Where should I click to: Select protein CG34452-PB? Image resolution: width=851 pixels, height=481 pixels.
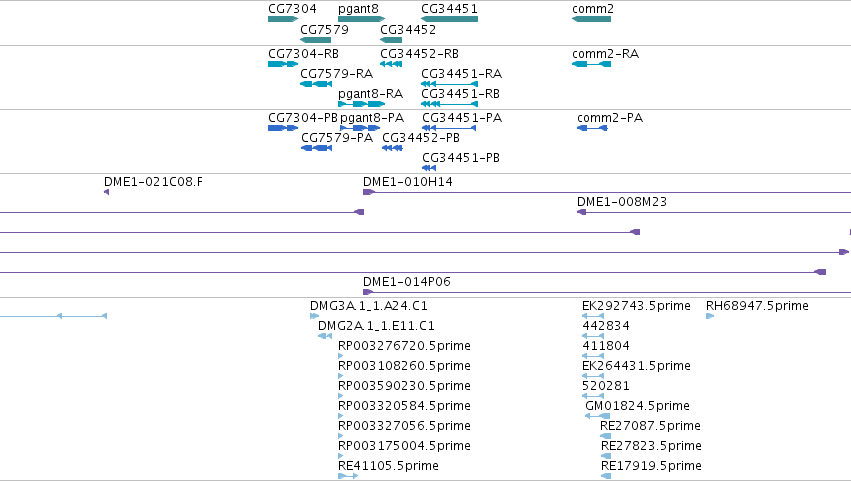coord(392,148)
